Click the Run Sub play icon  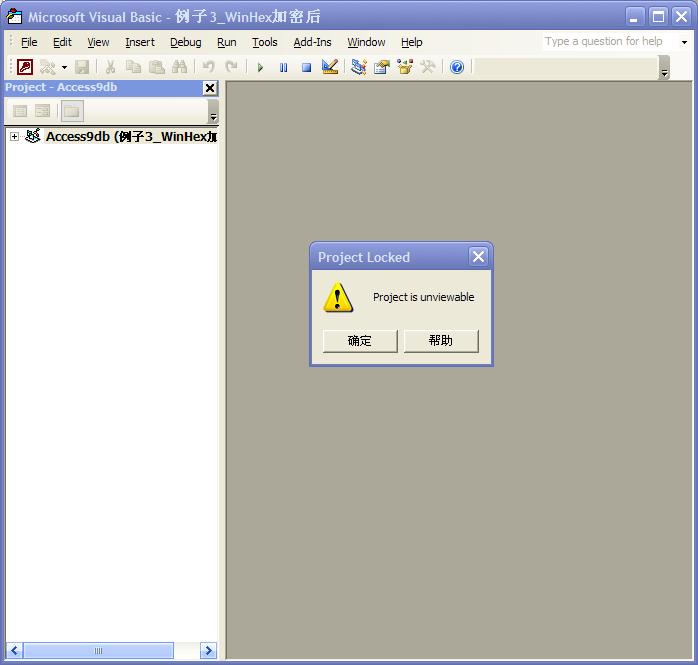pos(260,67)
